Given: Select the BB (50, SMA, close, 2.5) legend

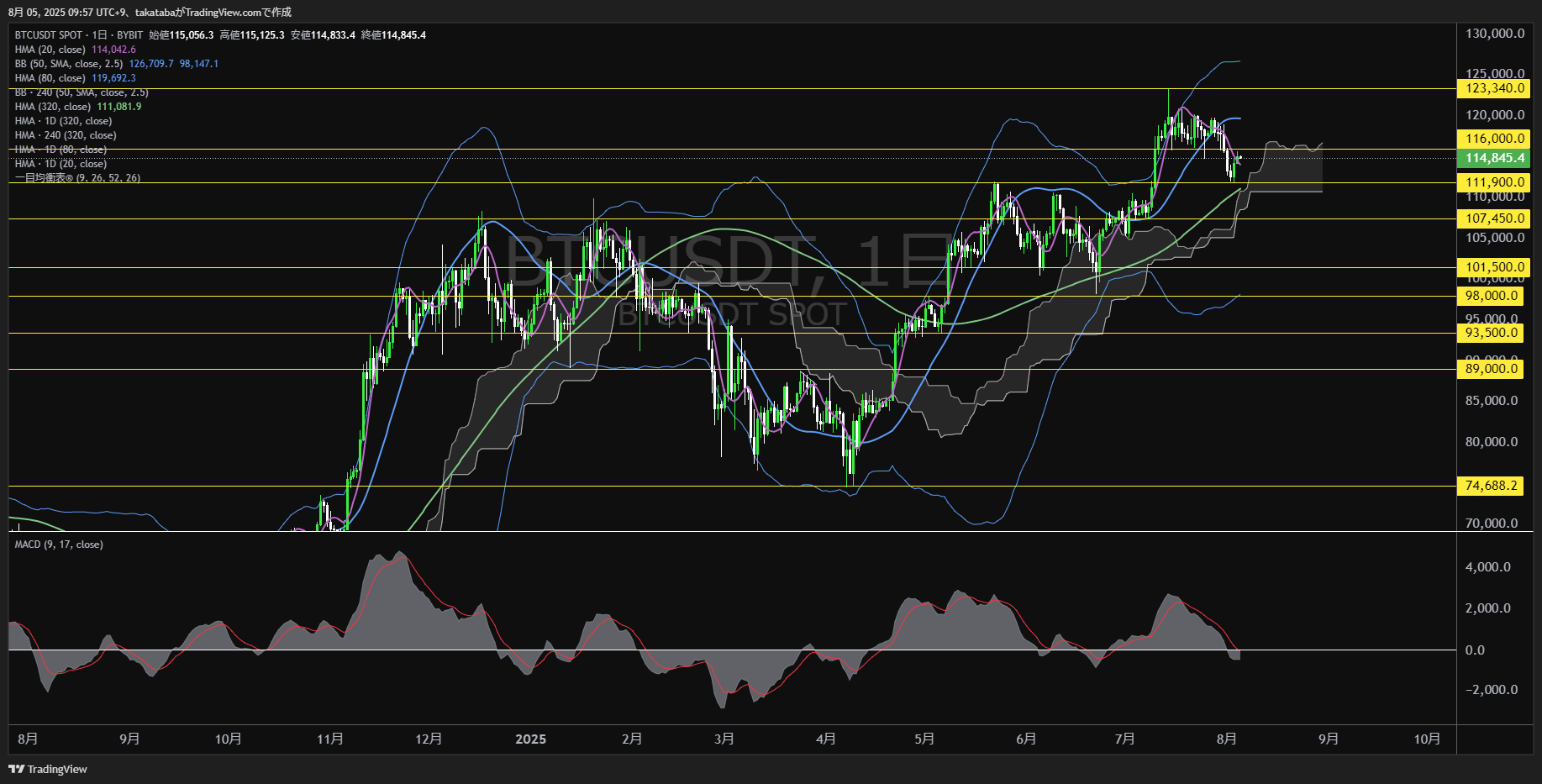Looking at the screenshot, I should pyautogui.click(x=69, y=64).
